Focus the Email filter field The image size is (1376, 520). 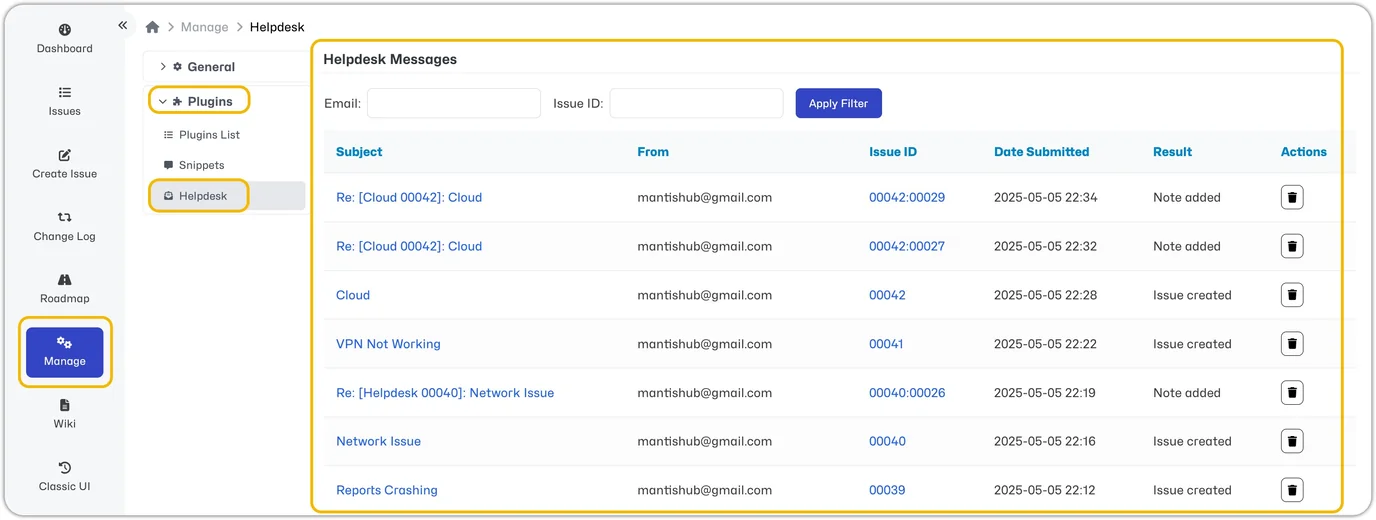click(x=454, y=103)
